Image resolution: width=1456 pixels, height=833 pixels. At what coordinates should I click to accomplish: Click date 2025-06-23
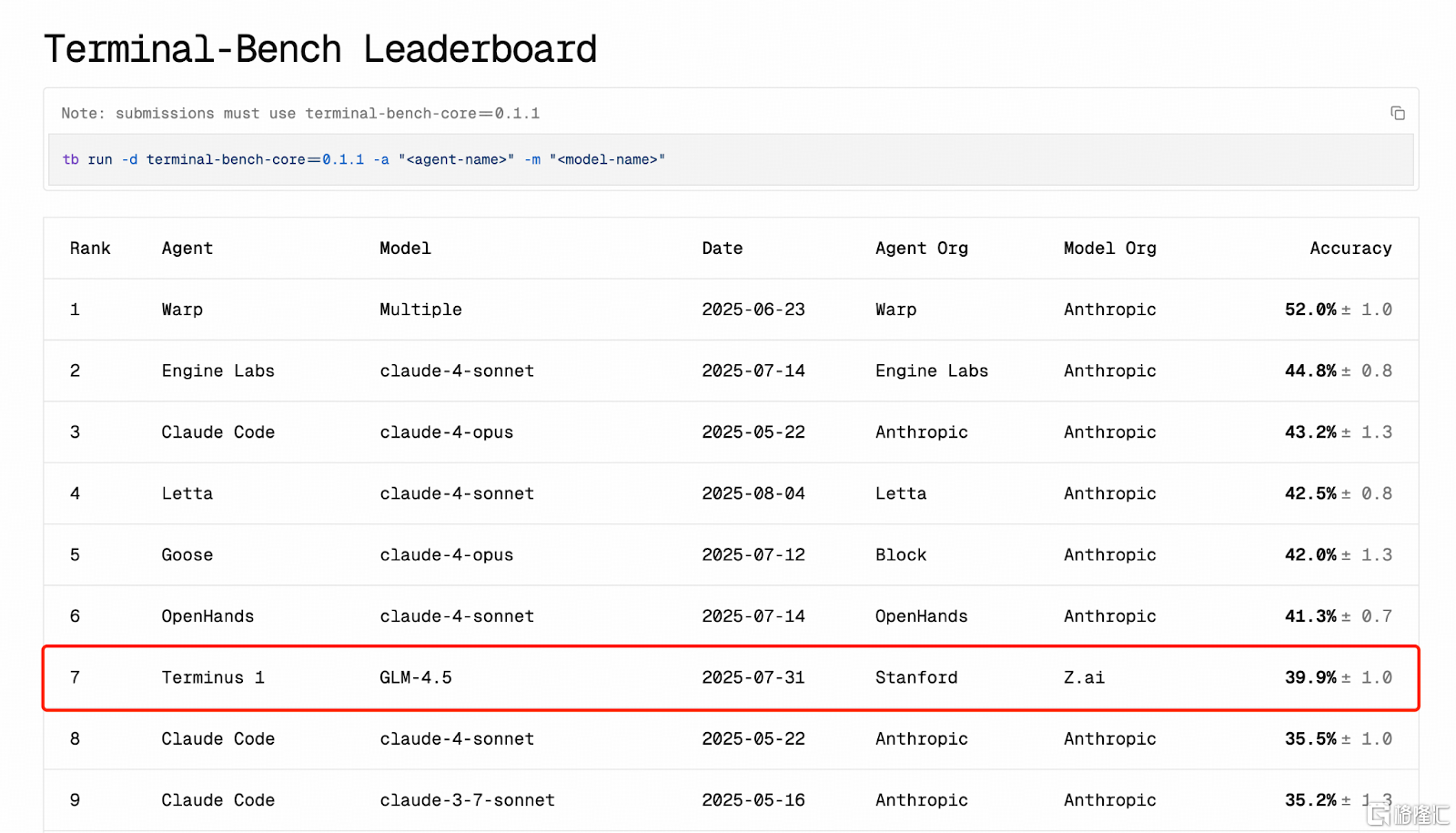[753, 310]
